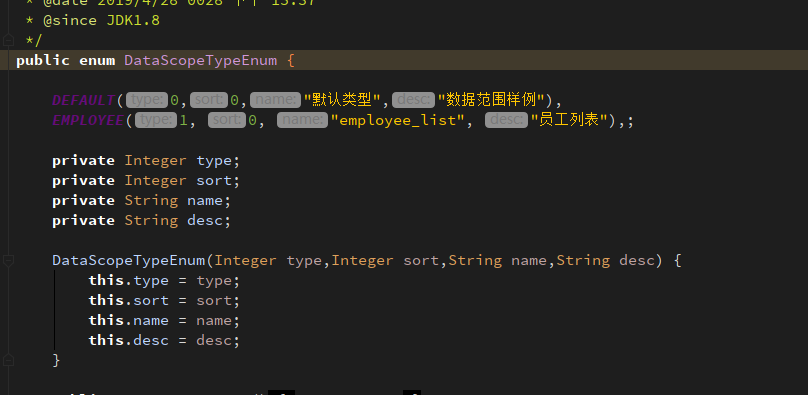Click the 'sort:' hint in EMPLOYEE line
The width and height of the screenshot is (808, 395).
point(227,121)
